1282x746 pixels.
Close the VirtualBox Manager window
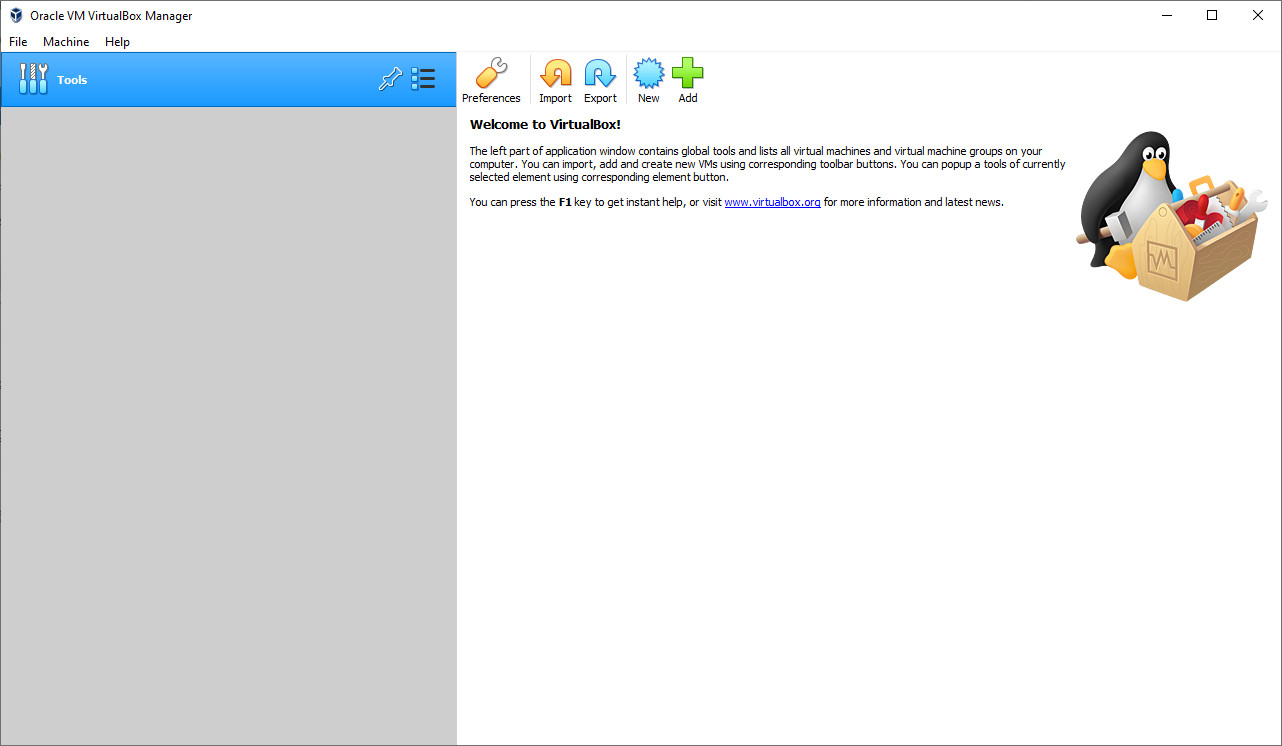point(1258,16)
